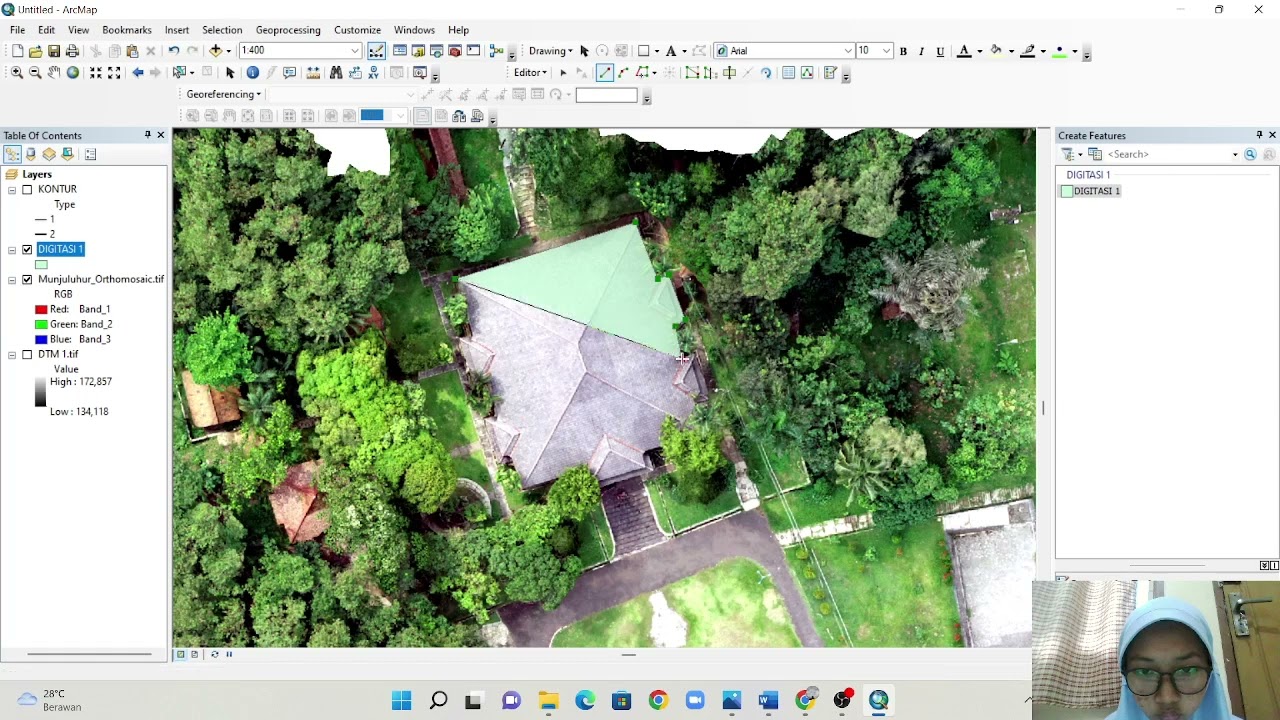Open the Customize menu
1280x720 pixels.
tap(357, 30)
